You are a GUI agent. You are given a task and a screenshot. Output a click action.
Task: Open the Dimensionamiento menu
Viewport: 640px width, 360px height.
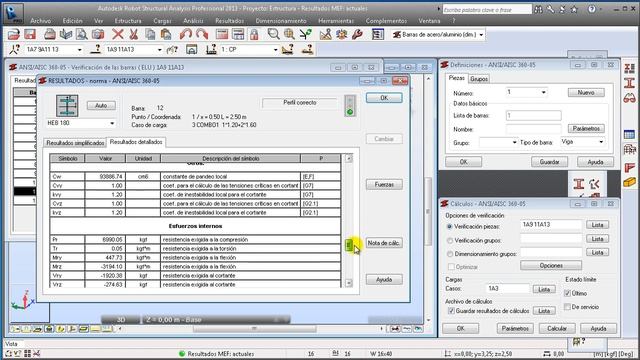281,20
